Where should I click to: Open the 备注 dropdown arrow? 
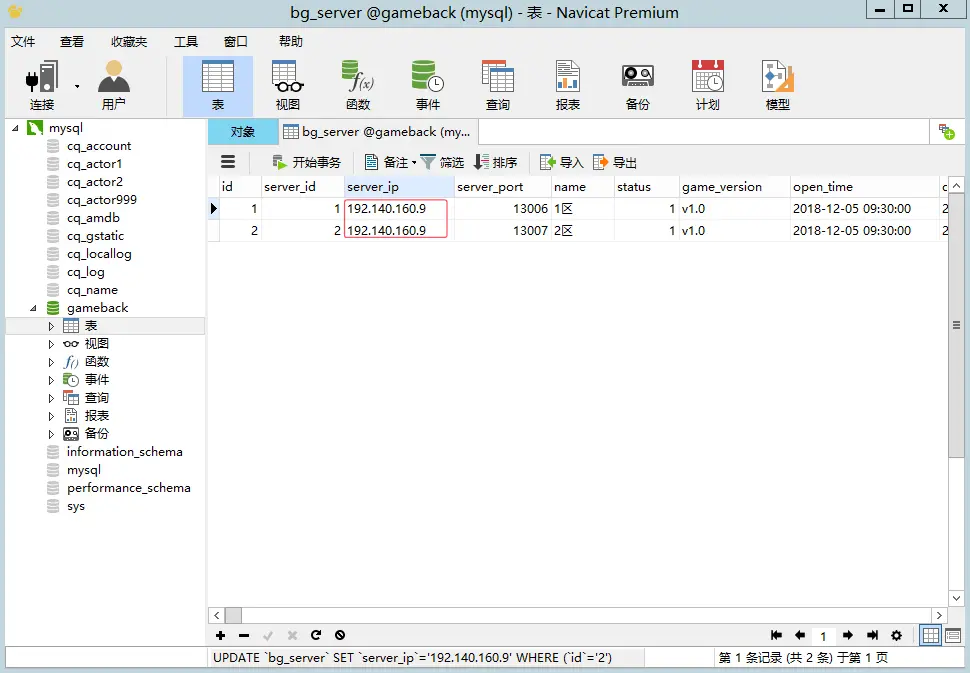click(x=414, y=163)
